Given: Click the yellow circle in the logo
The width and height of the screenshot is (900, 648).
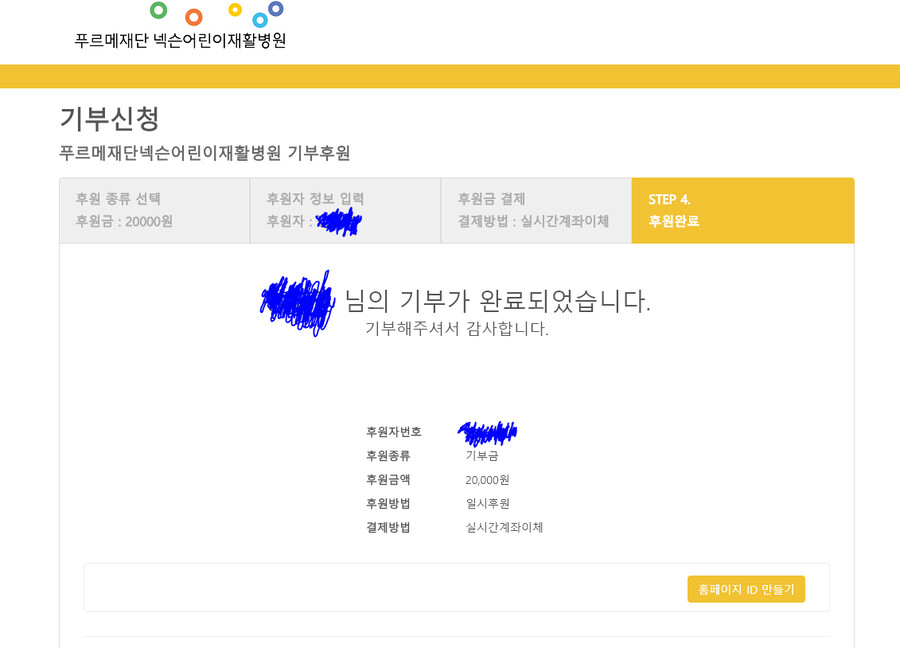Looking at the screenshot, I should 235,10.
